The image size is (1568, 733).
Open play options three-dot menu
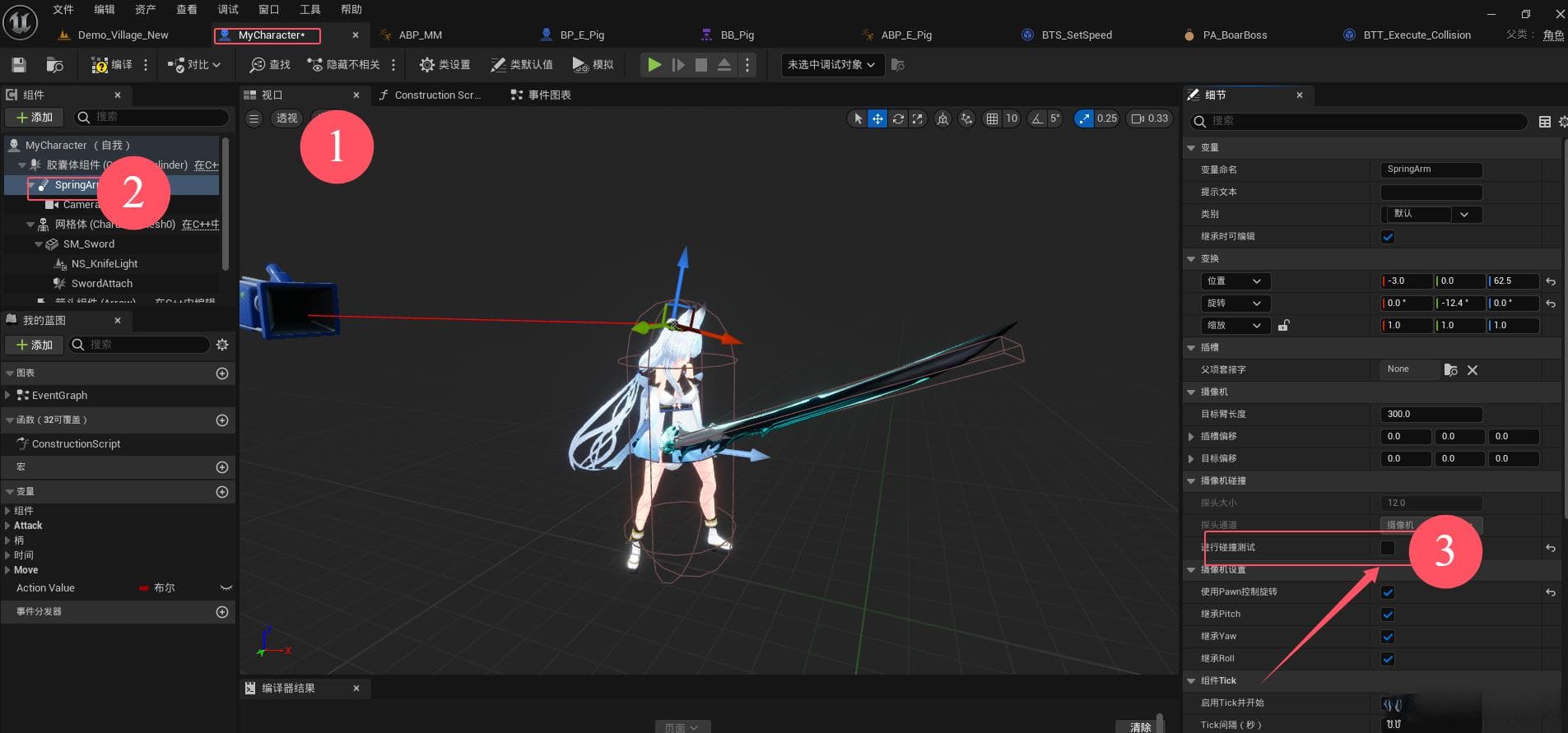coord(747,65)
